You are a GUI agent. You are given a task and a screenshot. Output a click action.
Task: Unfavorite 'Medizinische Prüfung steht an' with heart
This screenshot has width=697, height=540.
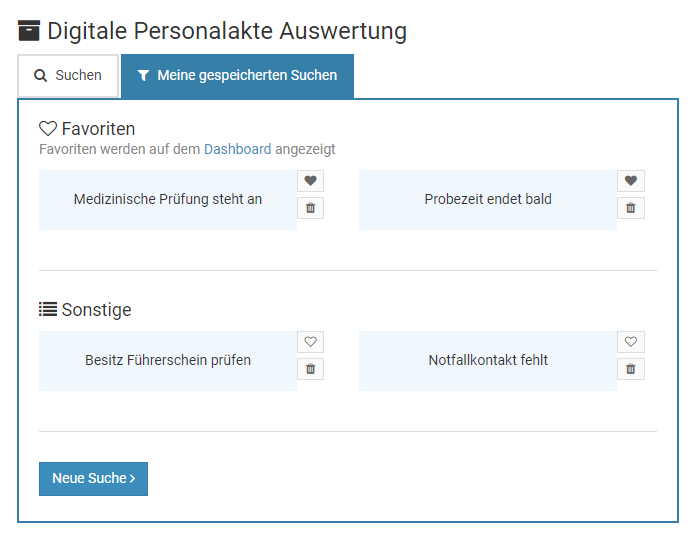310,181
